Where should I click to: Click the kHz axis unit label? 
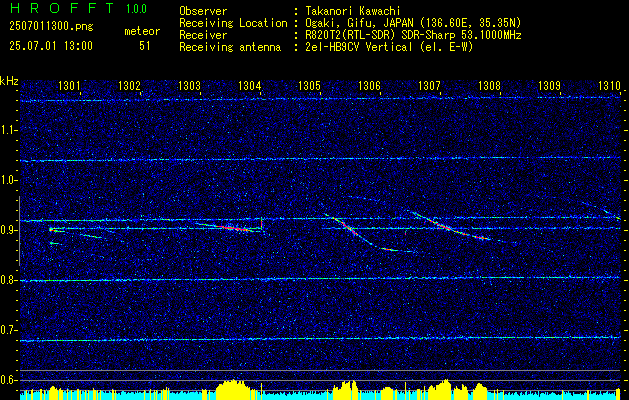[9, 81]
